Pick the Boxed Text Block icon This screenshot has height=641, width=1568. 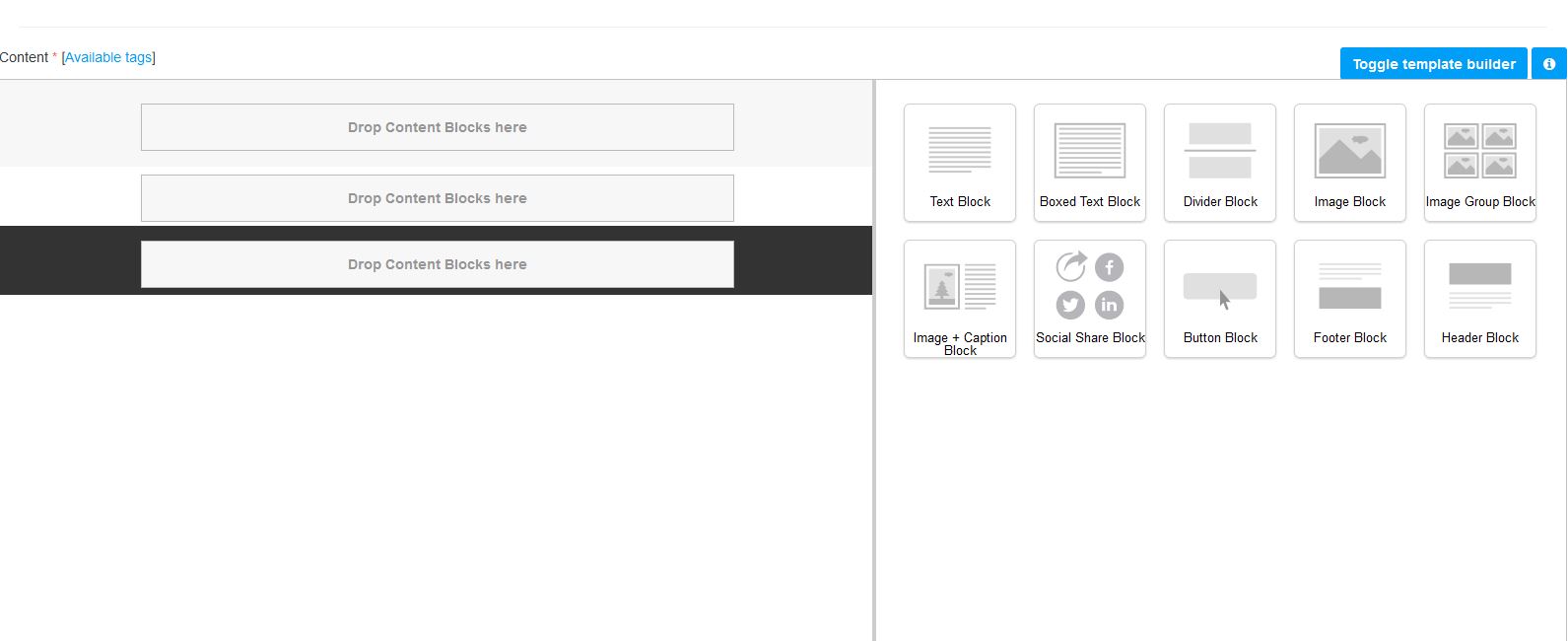point(1089,150)
